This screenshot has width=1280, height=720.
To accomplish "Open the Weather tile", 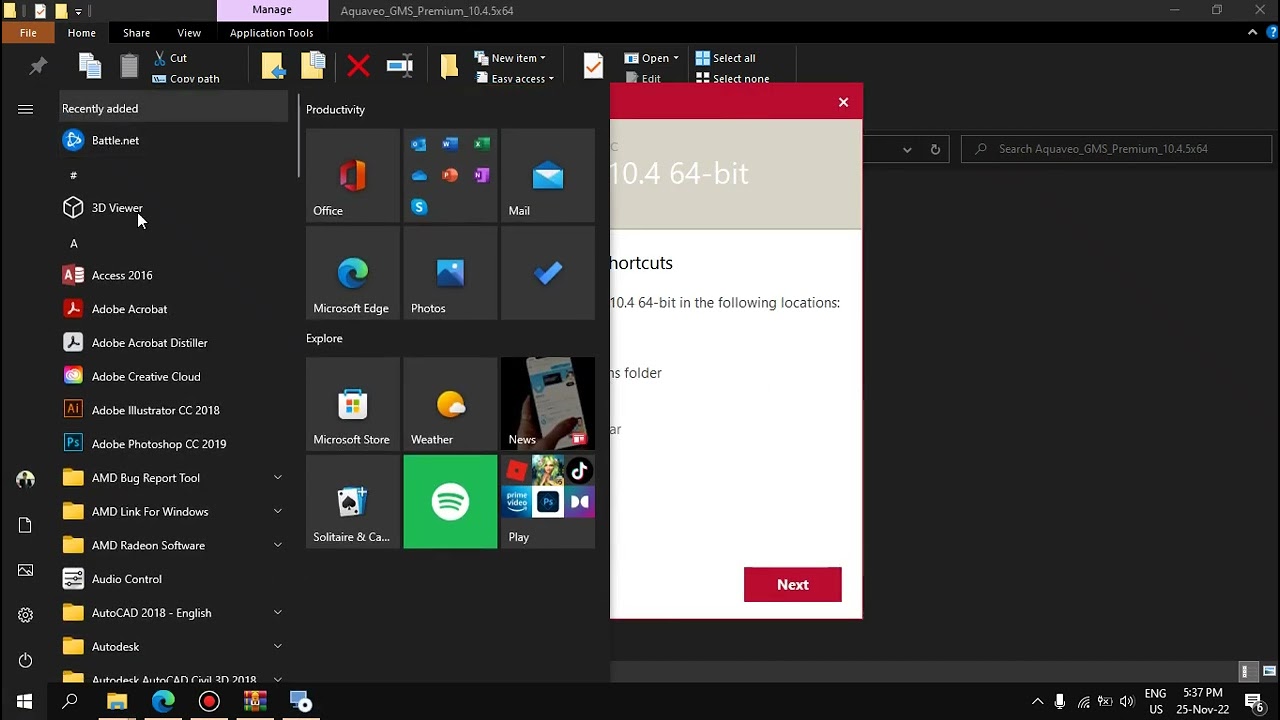I will (x=450, y=404).
